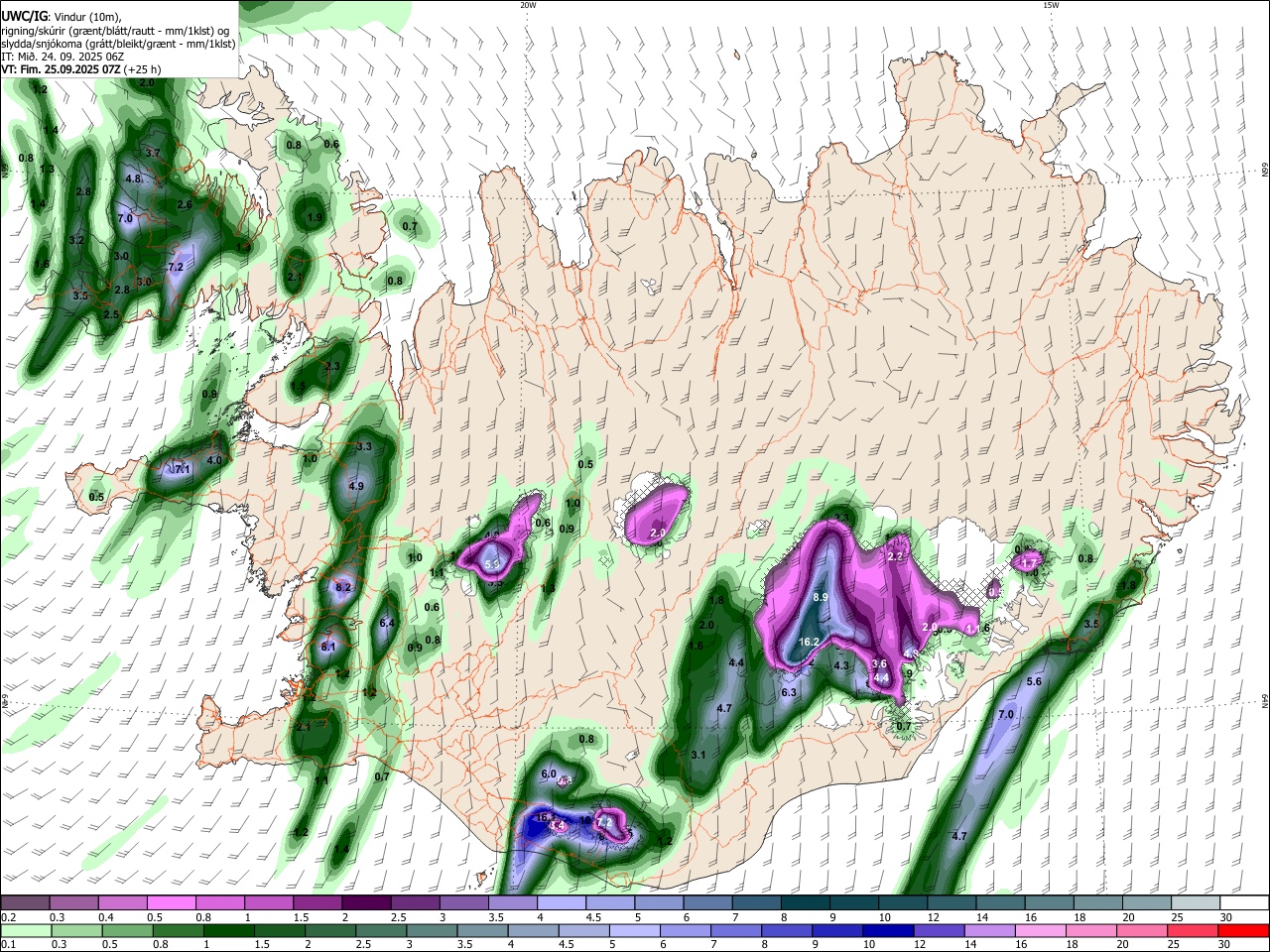Click the 6.4 precipitation value
The height and width of the screenshot is (952, 1270).
[388, 624]
